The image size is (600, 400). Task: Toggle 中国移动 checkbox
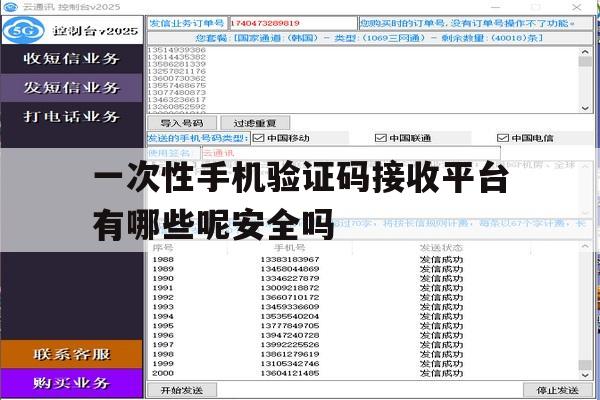(x=259, y=138)
